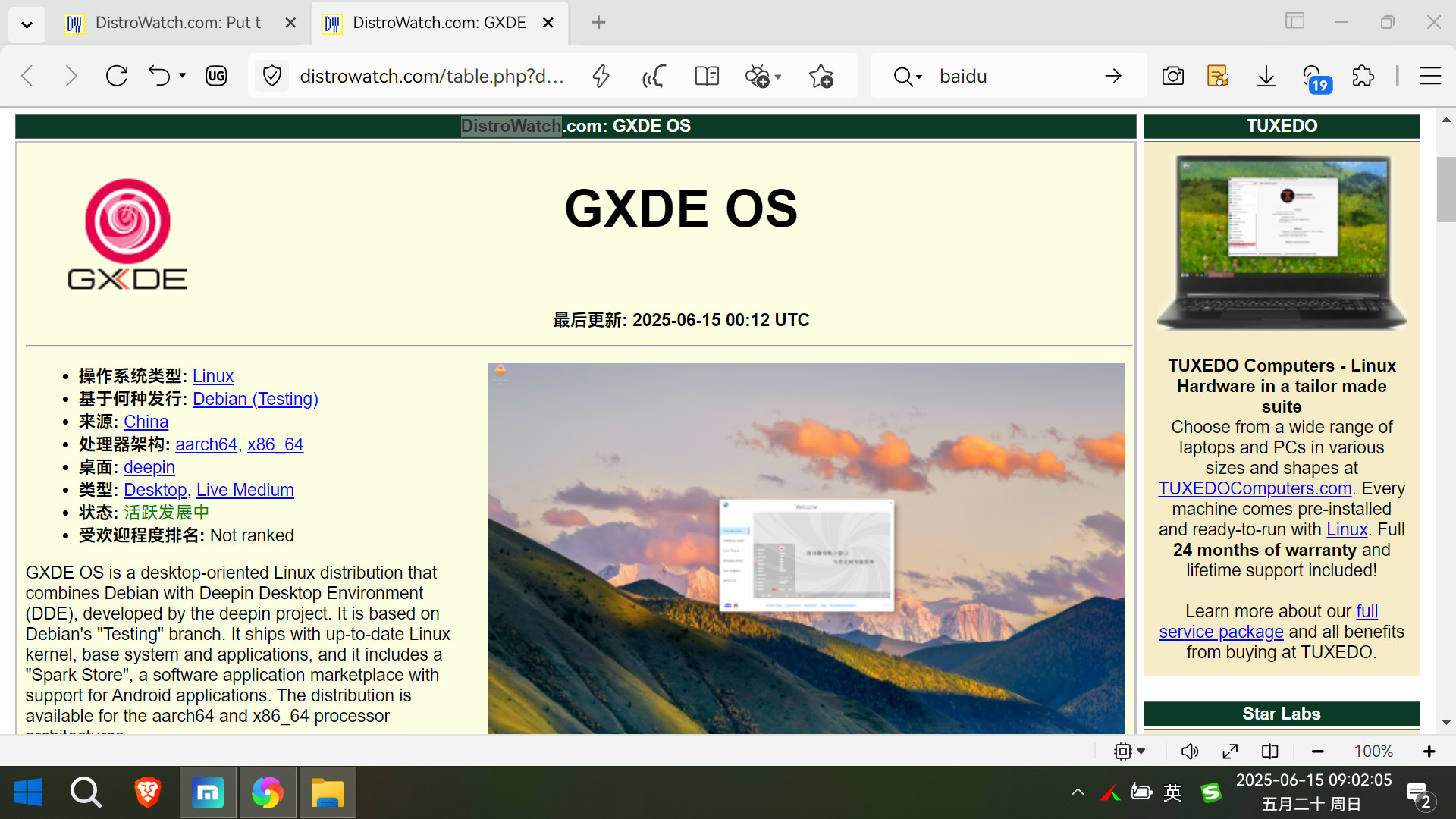Screen dimensions: 1456x819
Task: Click the lightning speed mode icon
Action: click(601, 76)
